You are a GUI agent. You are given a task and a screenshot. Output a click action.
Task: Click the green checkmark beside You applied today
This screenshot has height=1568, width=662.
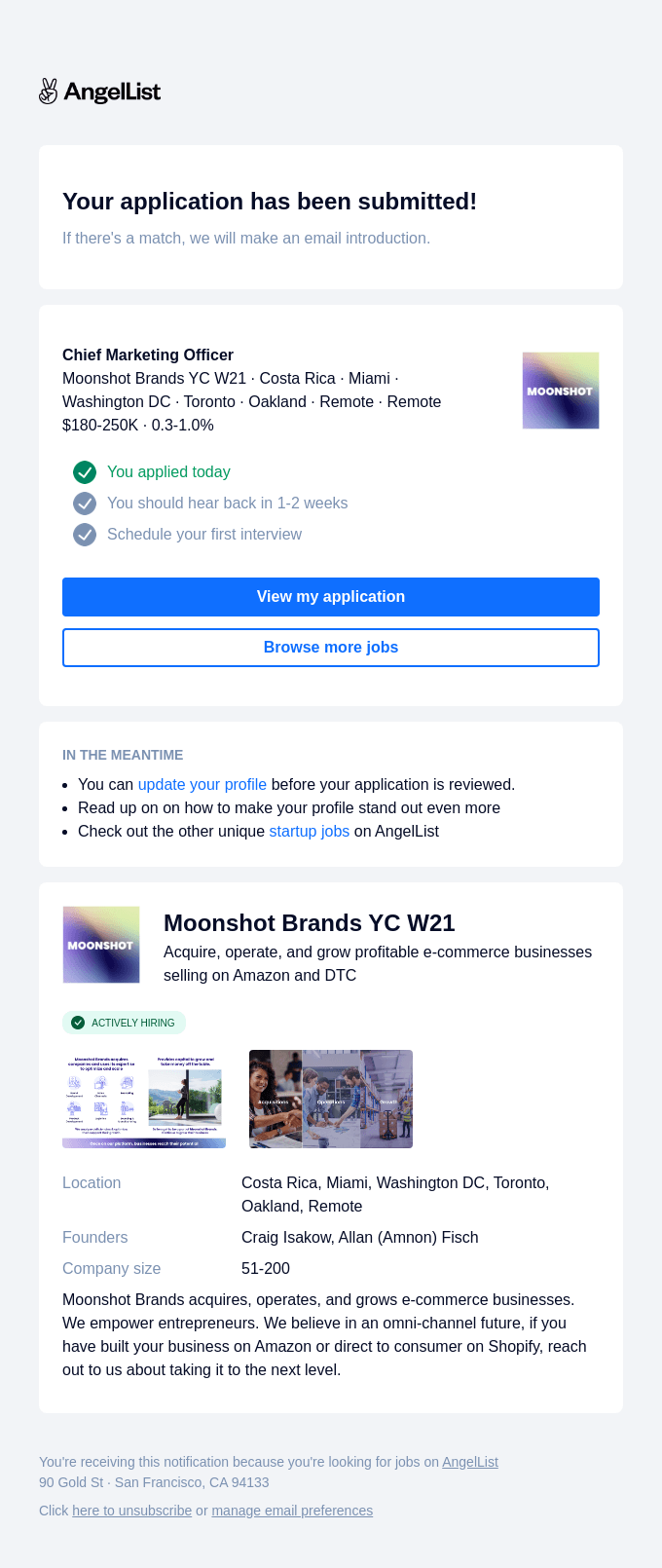[85, 472]
